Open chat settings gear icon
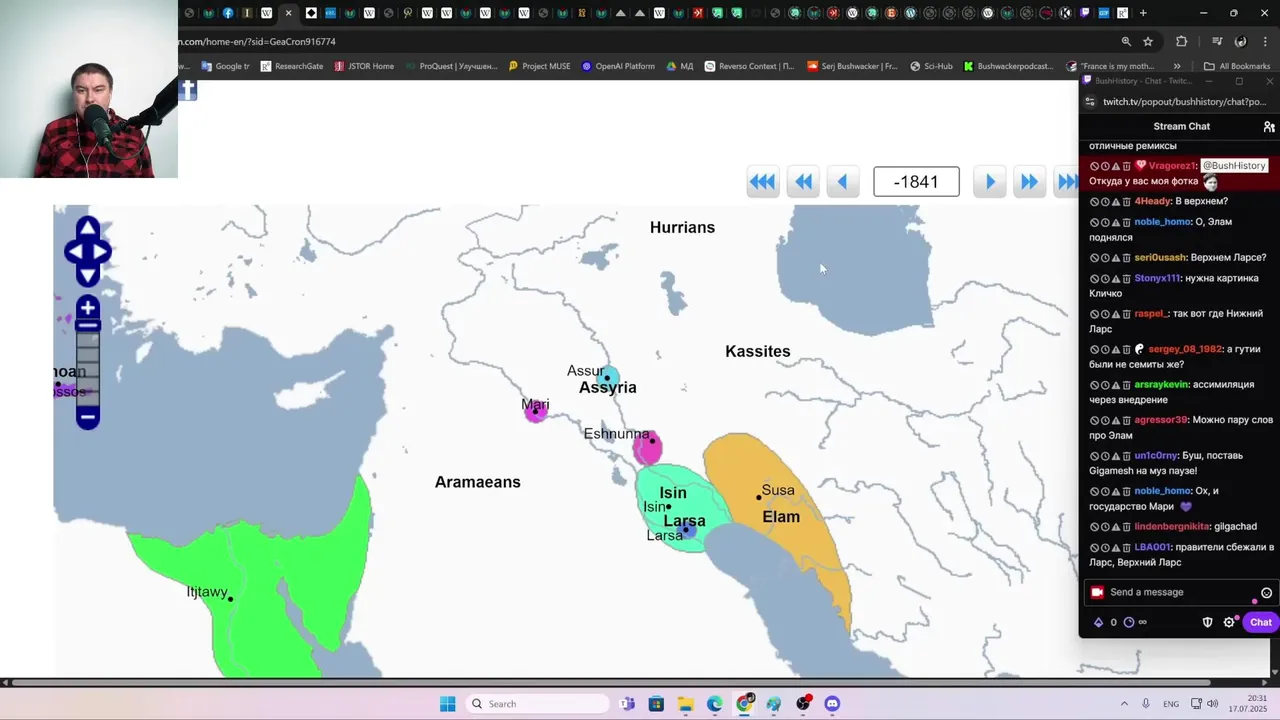1280x720 pixels. 1229,622
